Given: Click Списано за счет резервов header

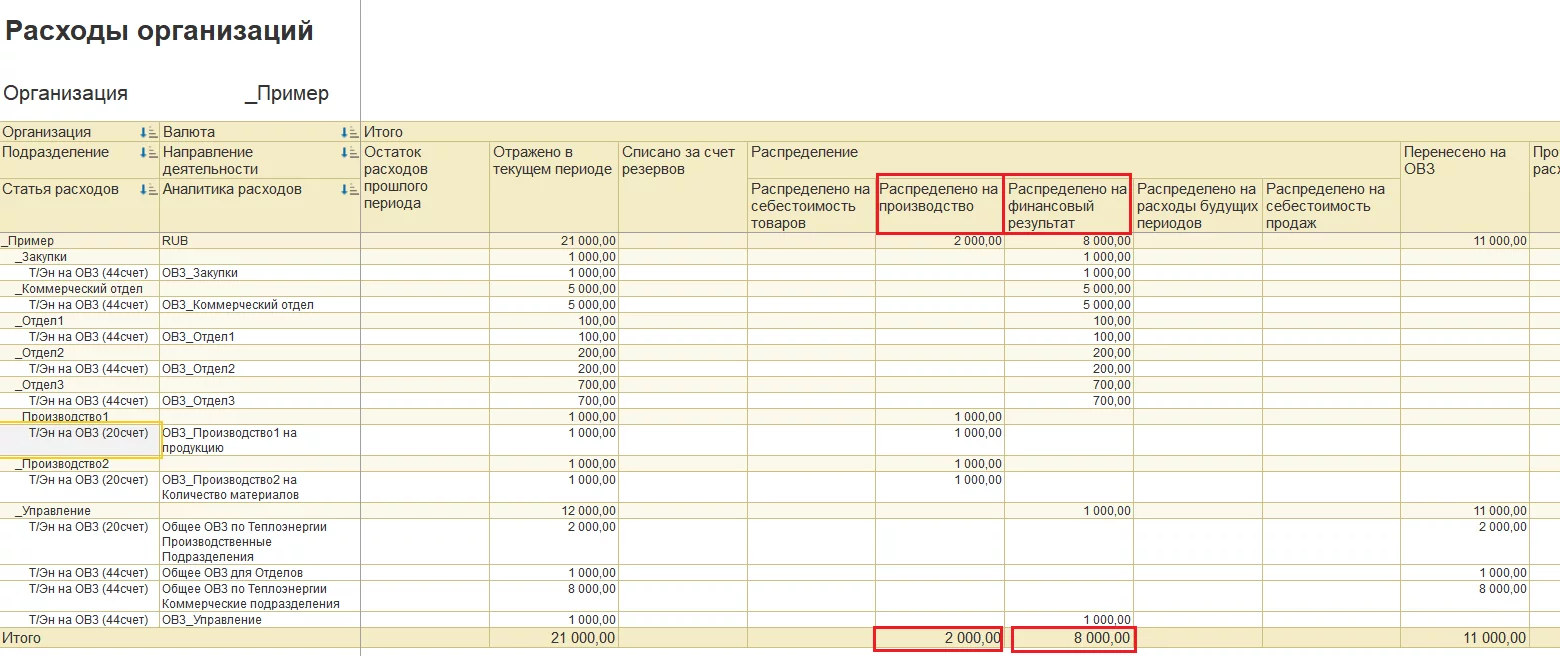Looking at the screenshot, I should pyautogui.click(x=683, y=187).
